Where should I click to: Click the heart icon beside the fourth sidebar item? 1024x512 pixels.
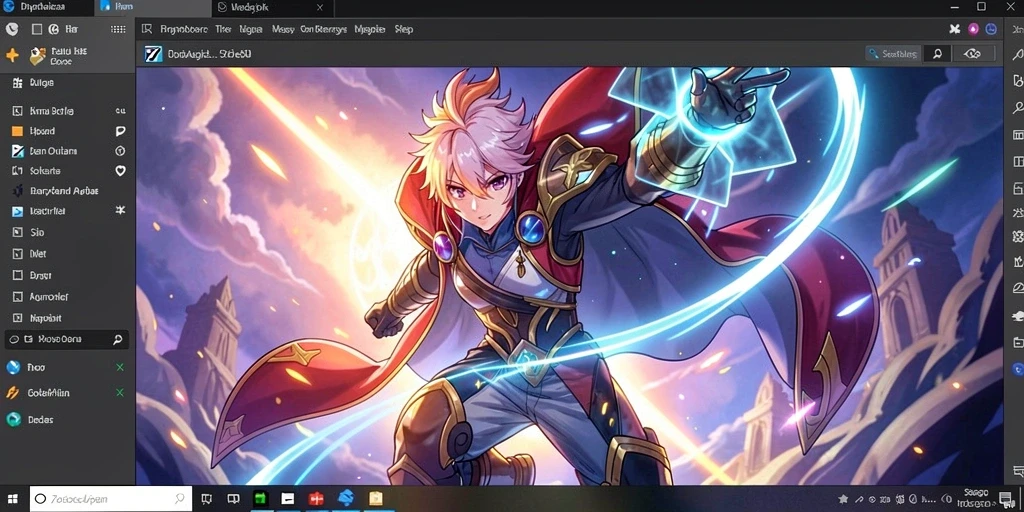(x=120, y=170)
